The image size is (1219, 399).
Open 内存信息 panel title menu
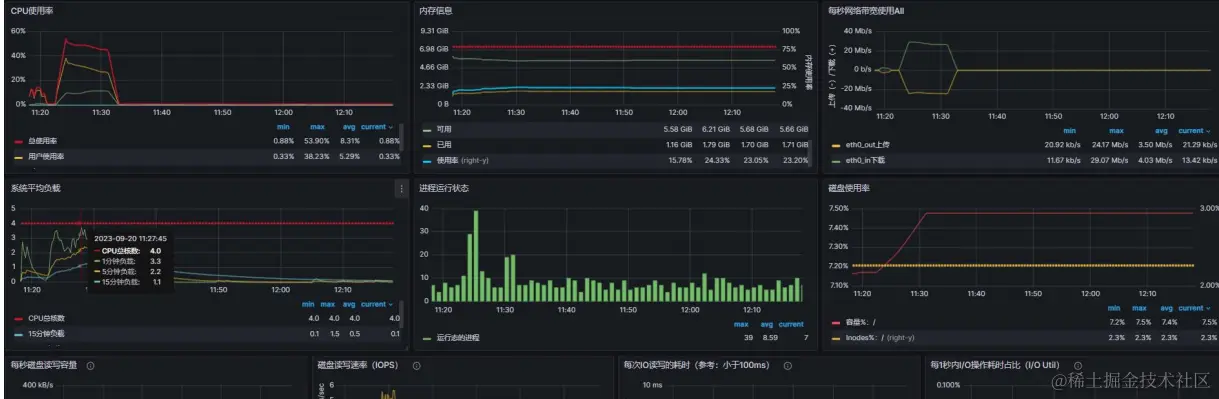tap(435, 10)
